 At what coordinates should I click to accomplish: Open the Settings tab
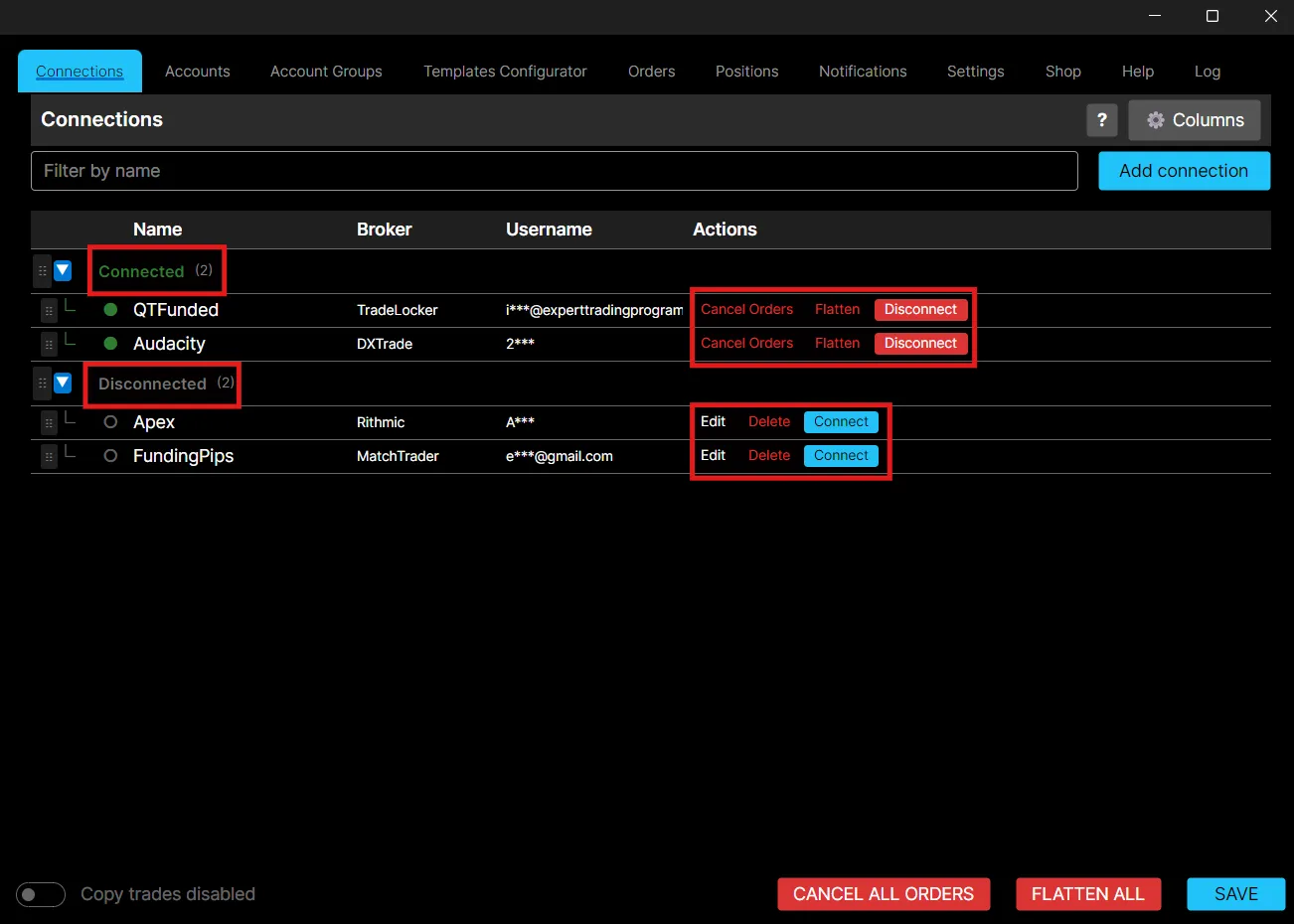975,72
